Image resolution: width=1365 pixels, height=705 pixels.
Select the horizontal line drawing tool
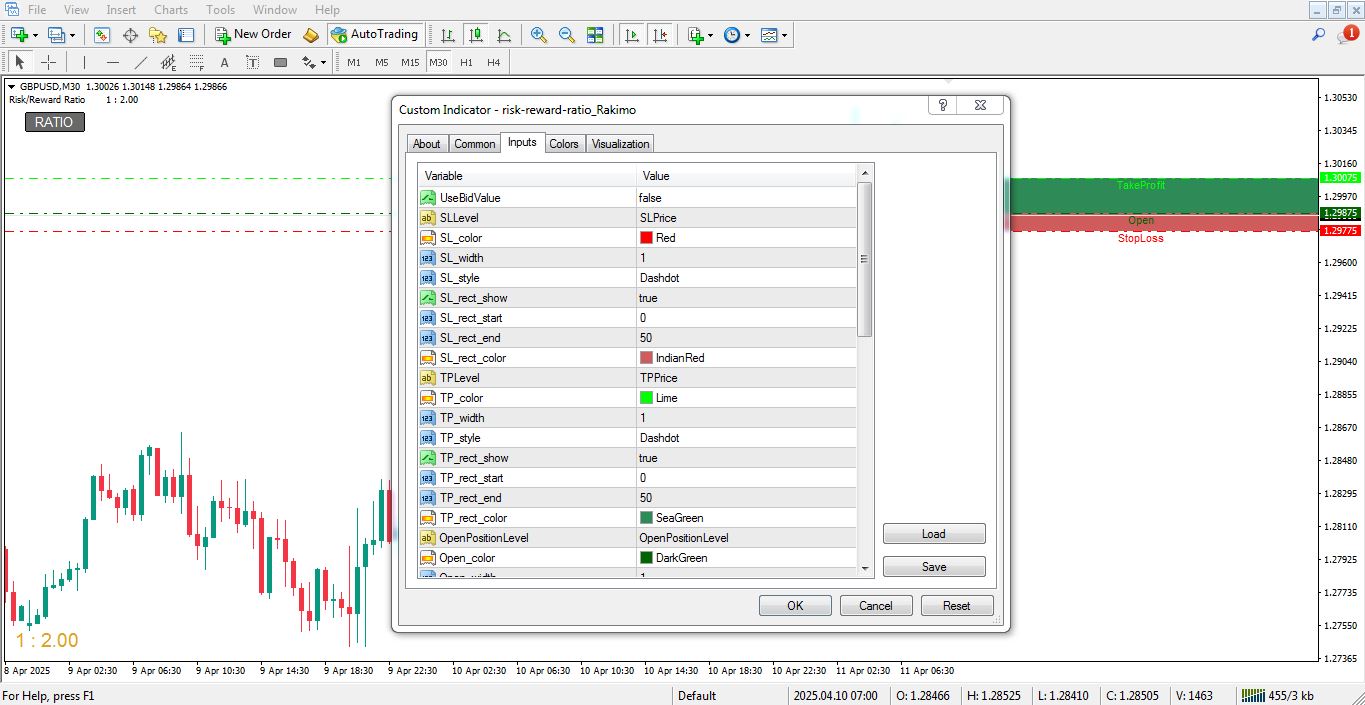pos(111,62)
